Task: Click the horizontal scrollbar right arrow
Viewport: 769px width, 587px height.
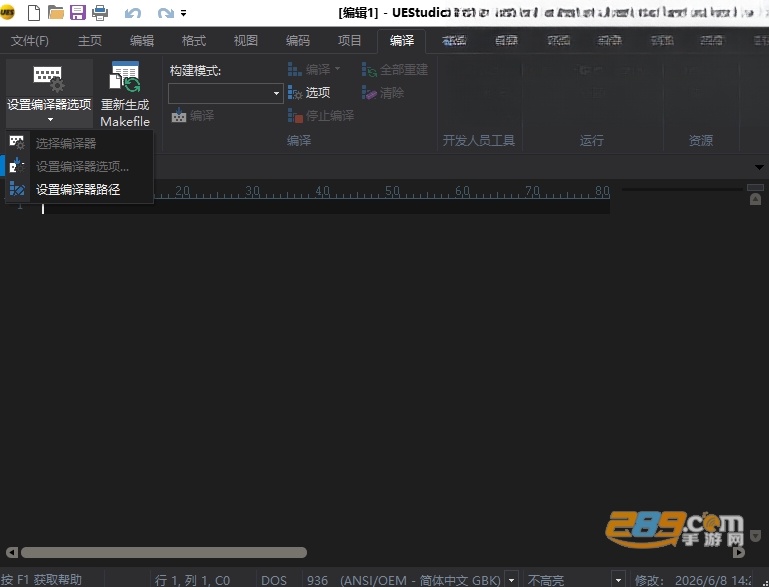Action: (x=739, y=553)
